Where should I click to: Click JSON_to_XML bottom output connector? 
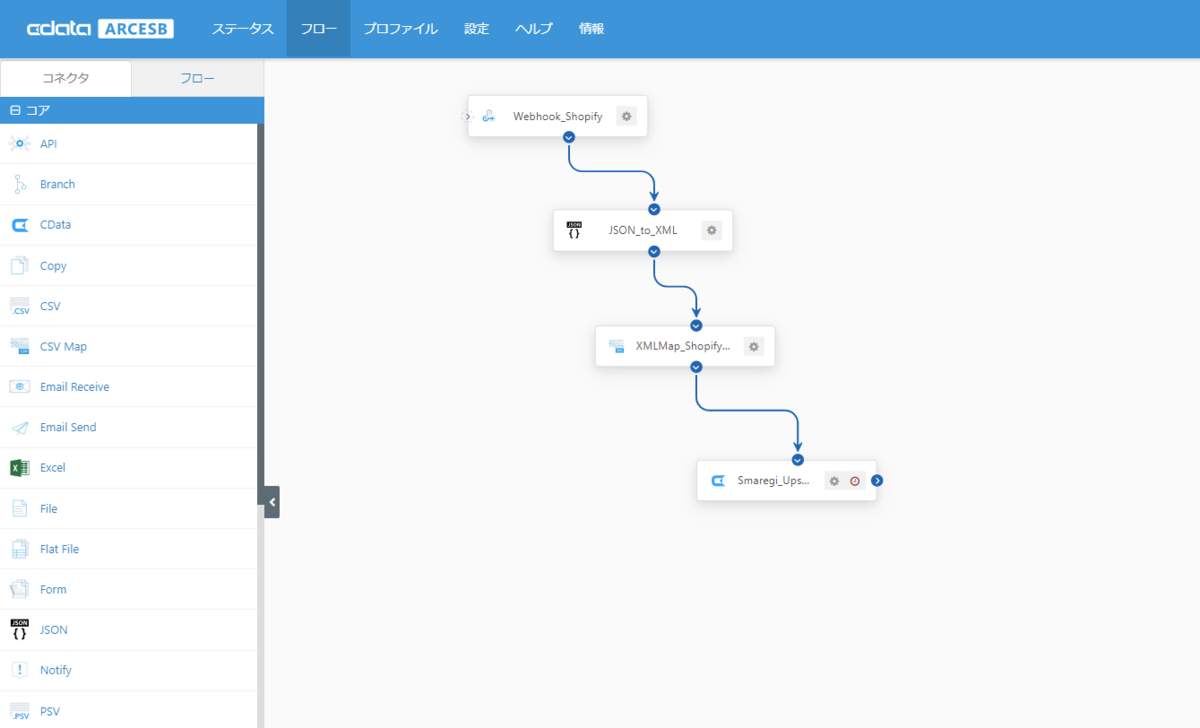tap(654, 251)
